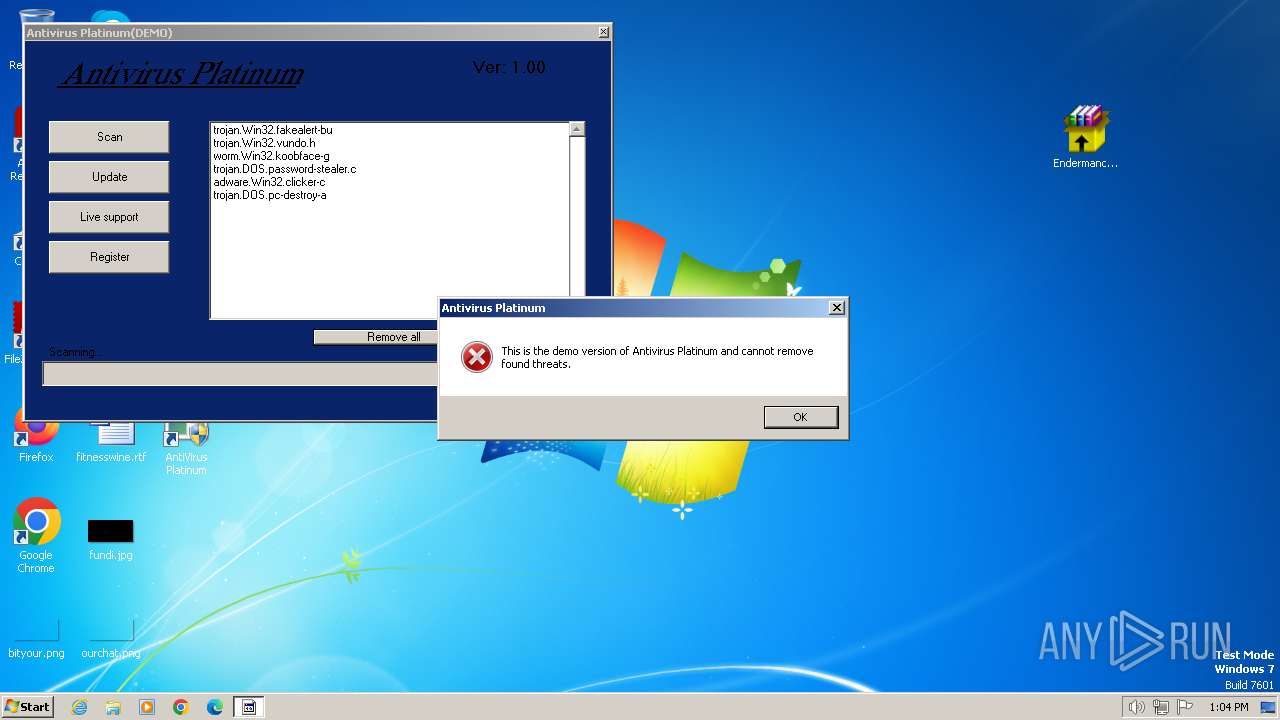Select worm.Win32.koobface-g entry
This screenshot has width=1280, height=720.
pyautogui.click(x=271, y=156)
